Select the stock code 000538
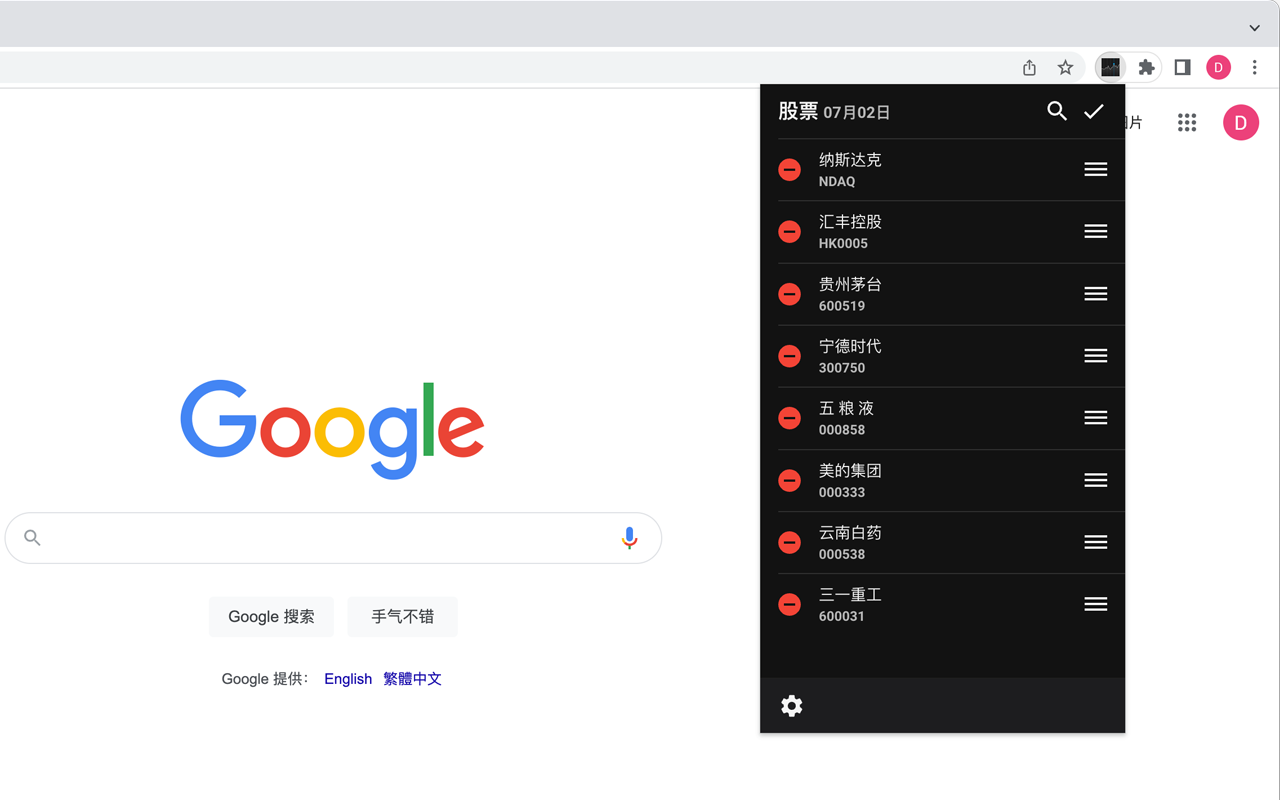The image size is (1280, 800). coord(842,554)
